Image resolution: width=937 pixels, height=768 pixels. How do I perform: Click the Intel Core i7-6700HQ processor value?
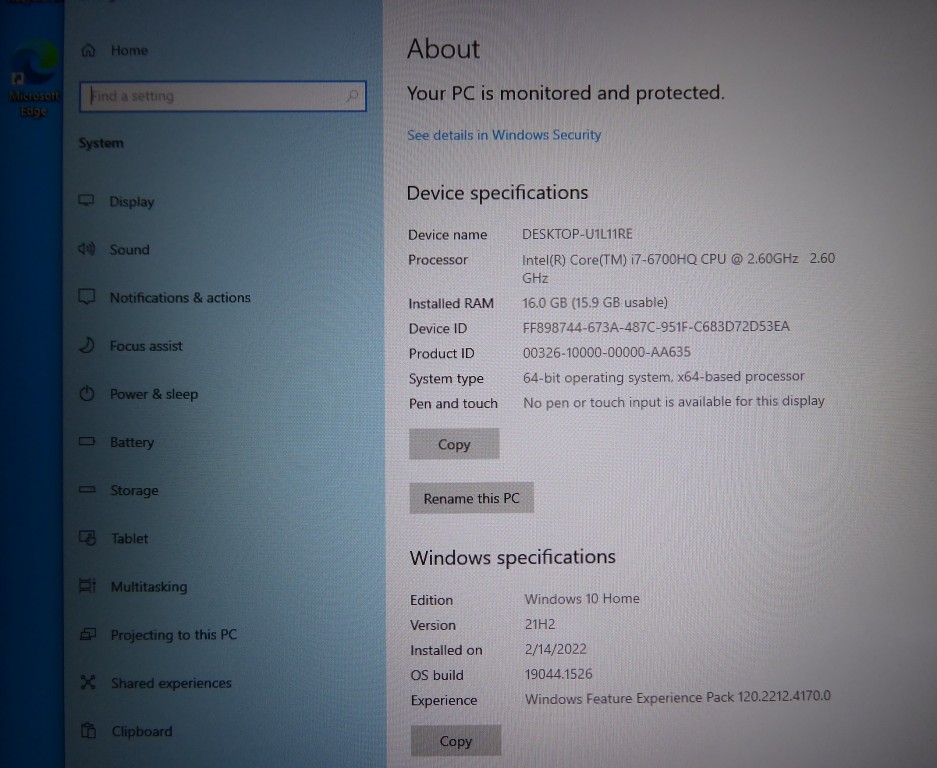point(679,268)
